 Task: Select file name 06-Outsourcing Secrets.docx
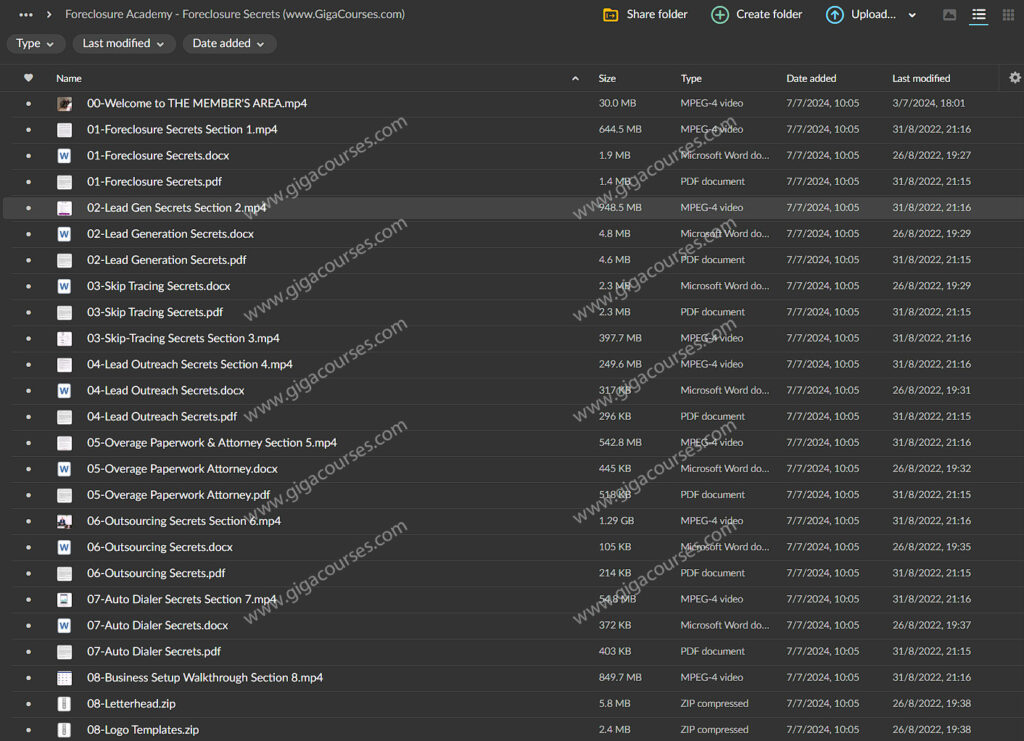pyautogui.click(x=160, y=547)
